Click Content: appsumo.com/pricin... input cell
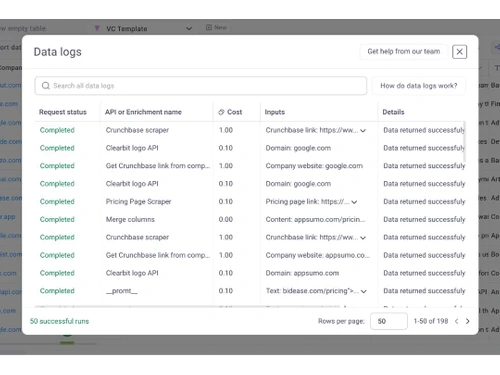The image size is (500, 375). tap(315, 219)
